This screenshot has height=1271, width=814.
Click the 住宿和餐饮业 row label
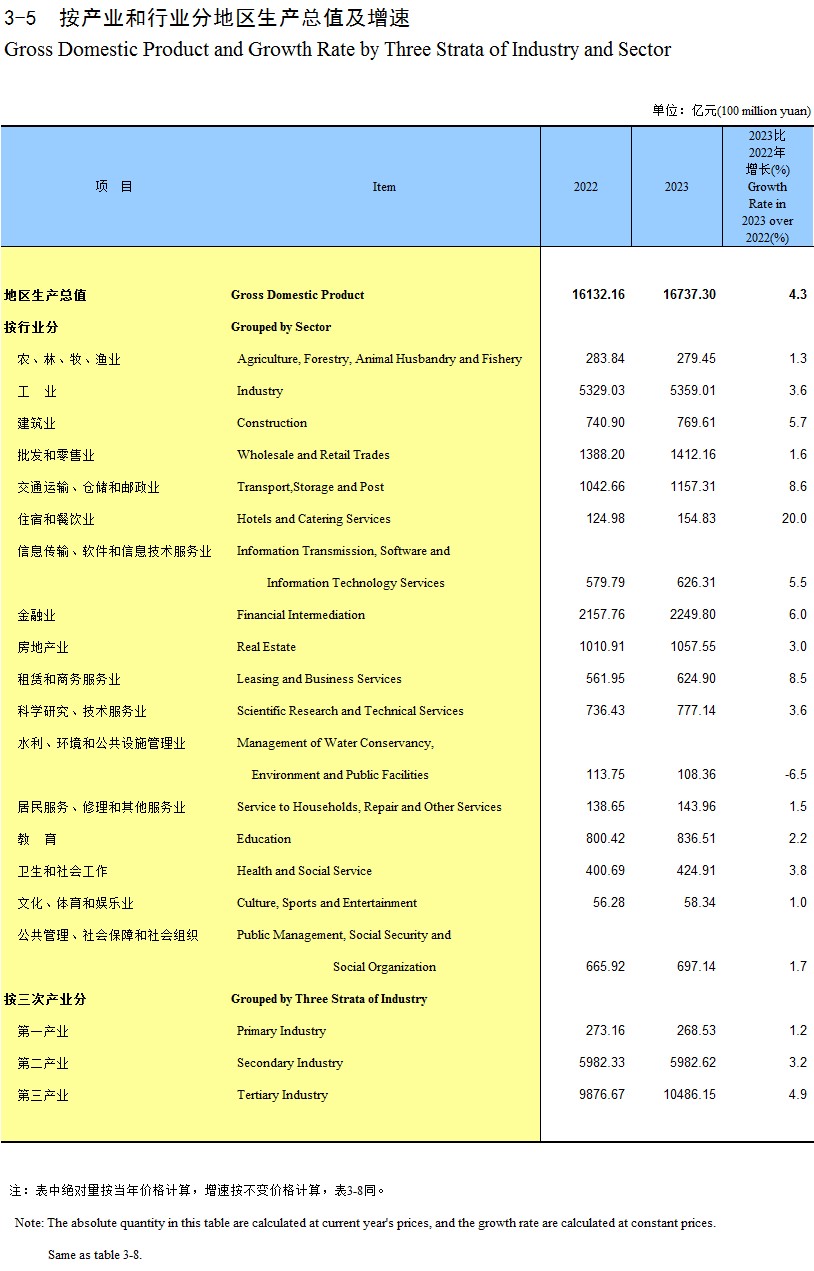[56, 519]
